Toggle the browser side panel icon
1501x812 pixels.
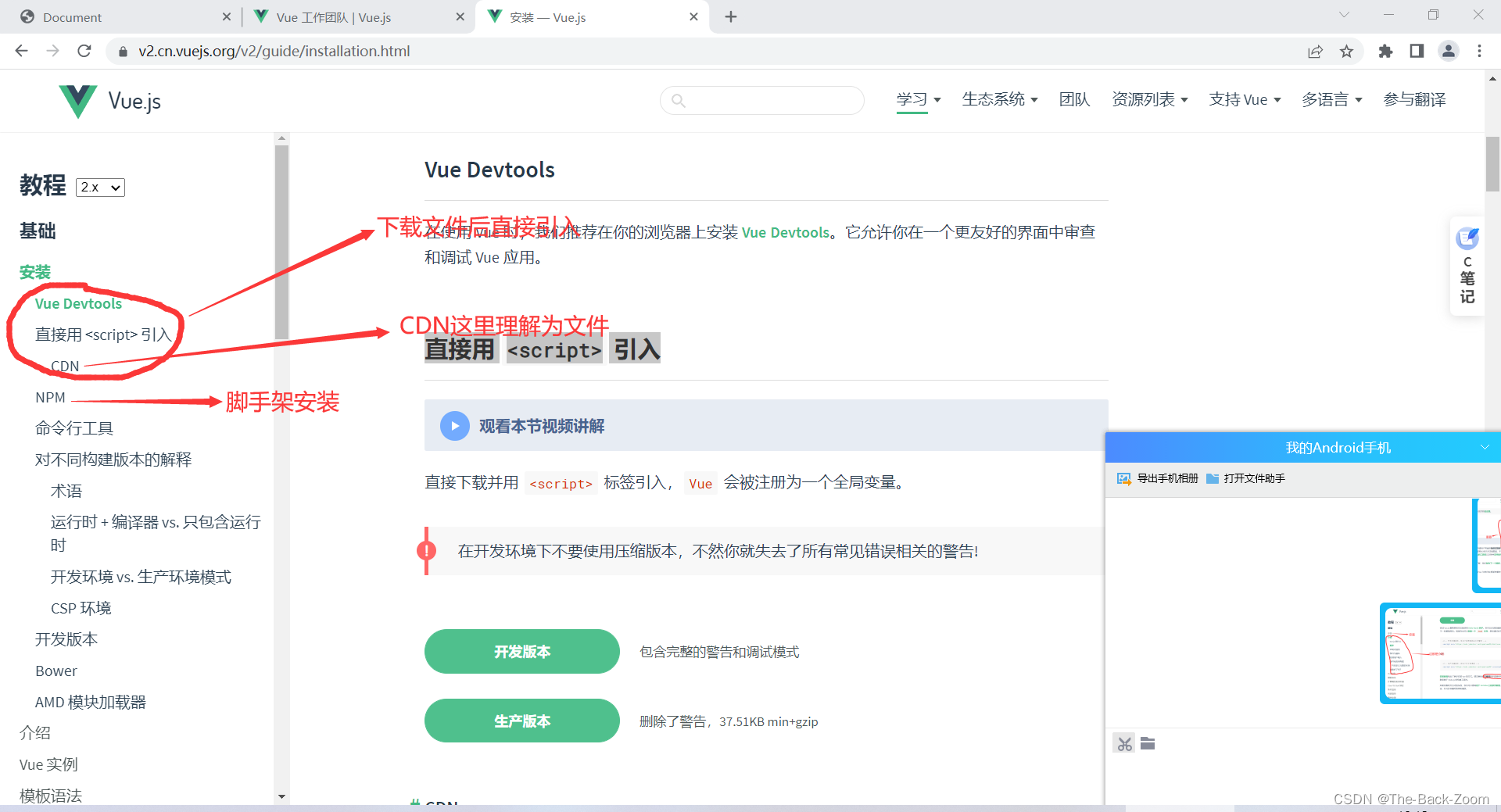[1417, 52]
